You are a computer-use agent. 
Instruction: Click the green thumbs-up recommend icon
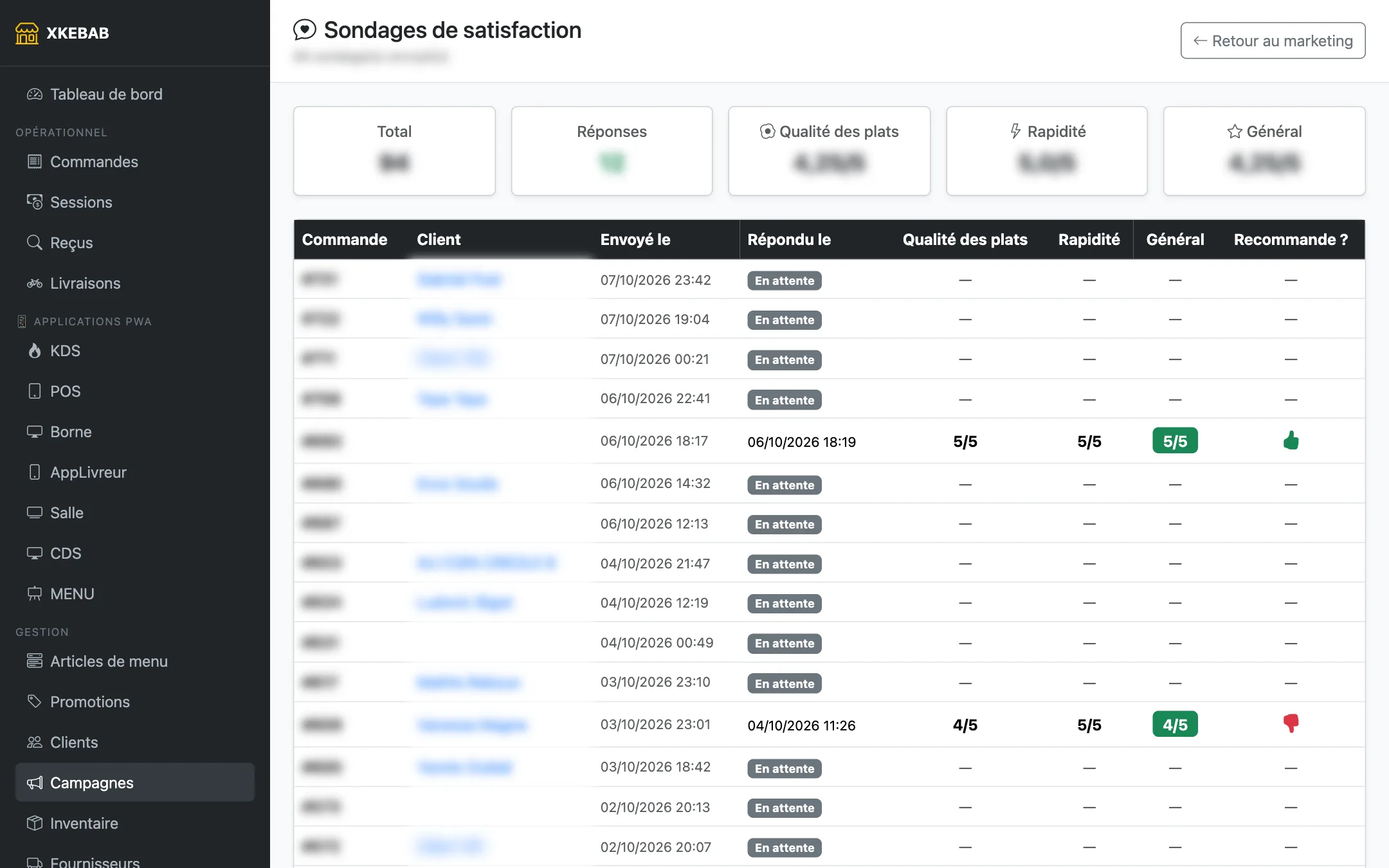pyautogui.click(x=1291, y=440)
